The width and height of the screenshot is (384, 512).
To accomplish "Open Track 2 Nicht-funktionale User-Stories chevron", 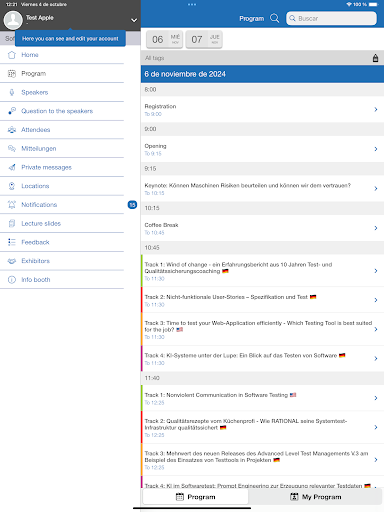I will (x=376, y=300).
